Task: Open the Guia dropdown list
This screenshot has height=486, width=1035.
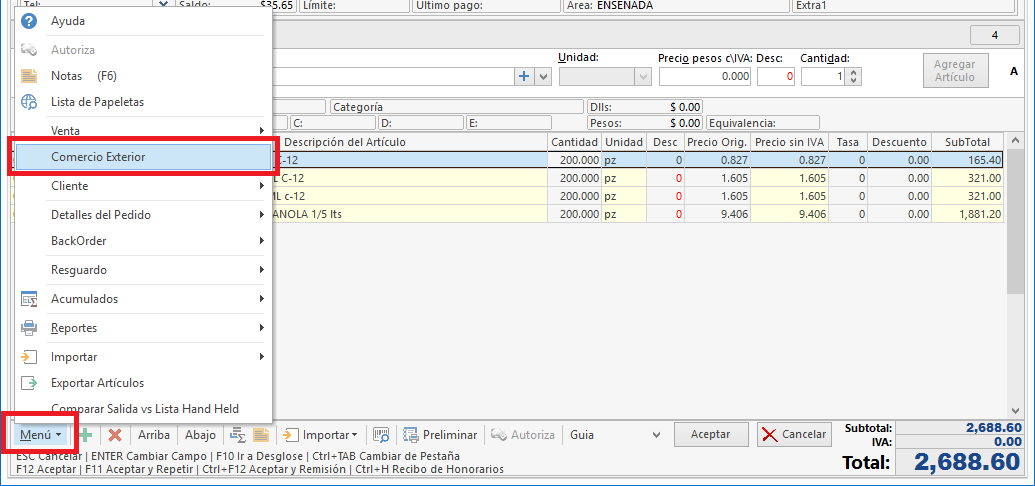Action: pyautogui.click(x=656, y=435)
